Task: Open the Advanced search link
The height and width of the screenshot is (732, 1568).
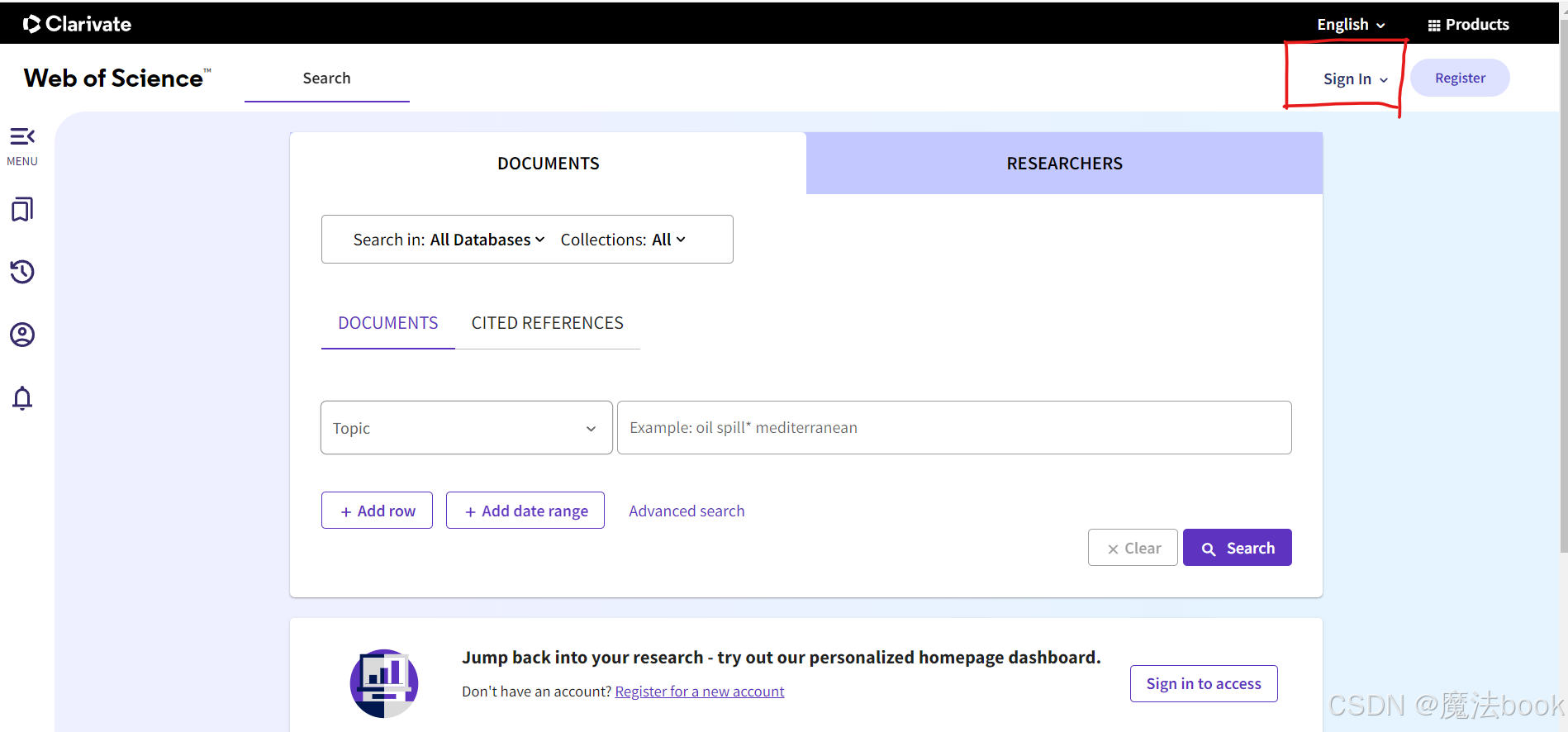Action: pos(687,511)
